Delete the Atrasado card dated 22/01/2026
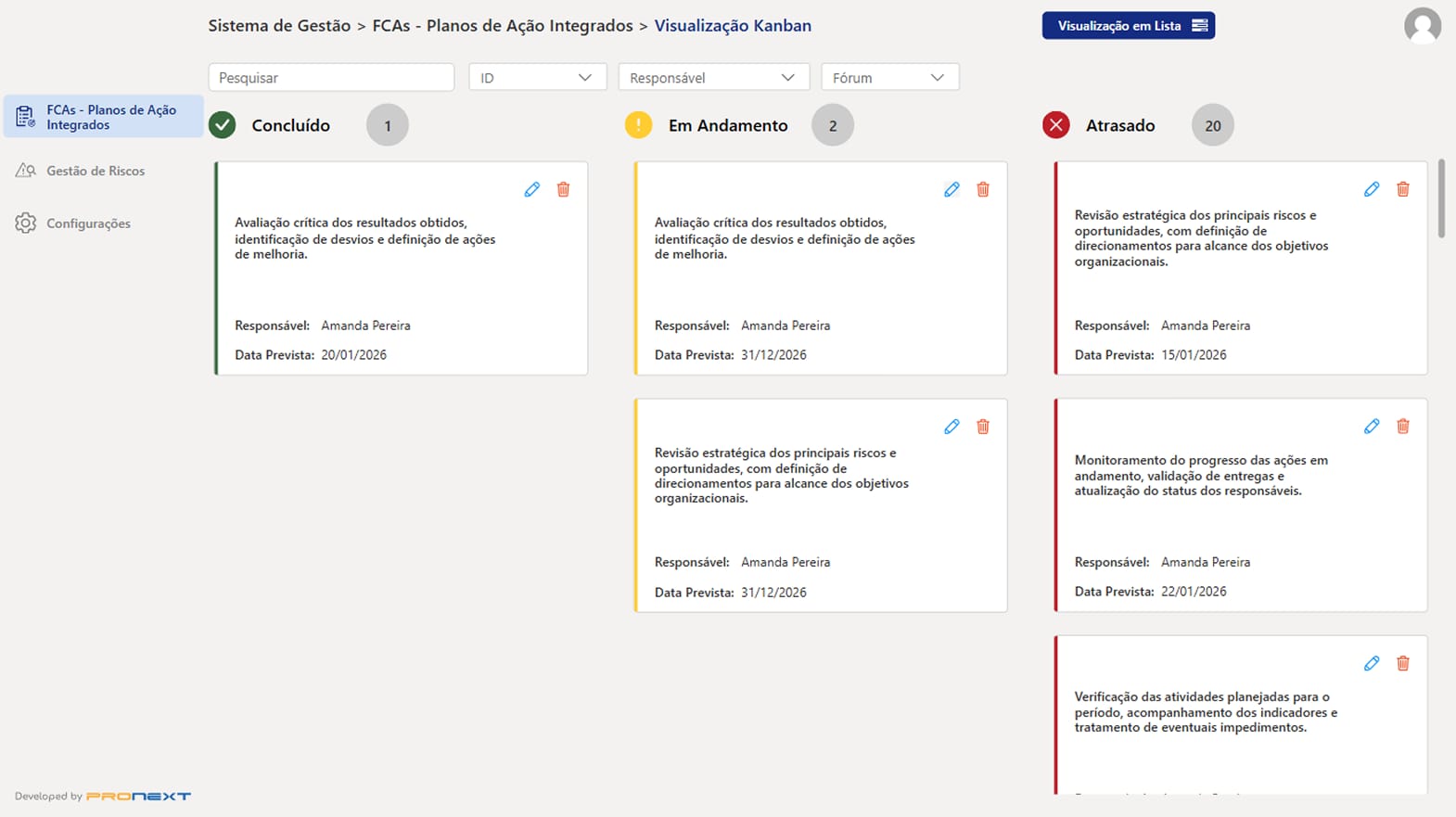This screenshot has height=817, width=1456. (1403, 426)
